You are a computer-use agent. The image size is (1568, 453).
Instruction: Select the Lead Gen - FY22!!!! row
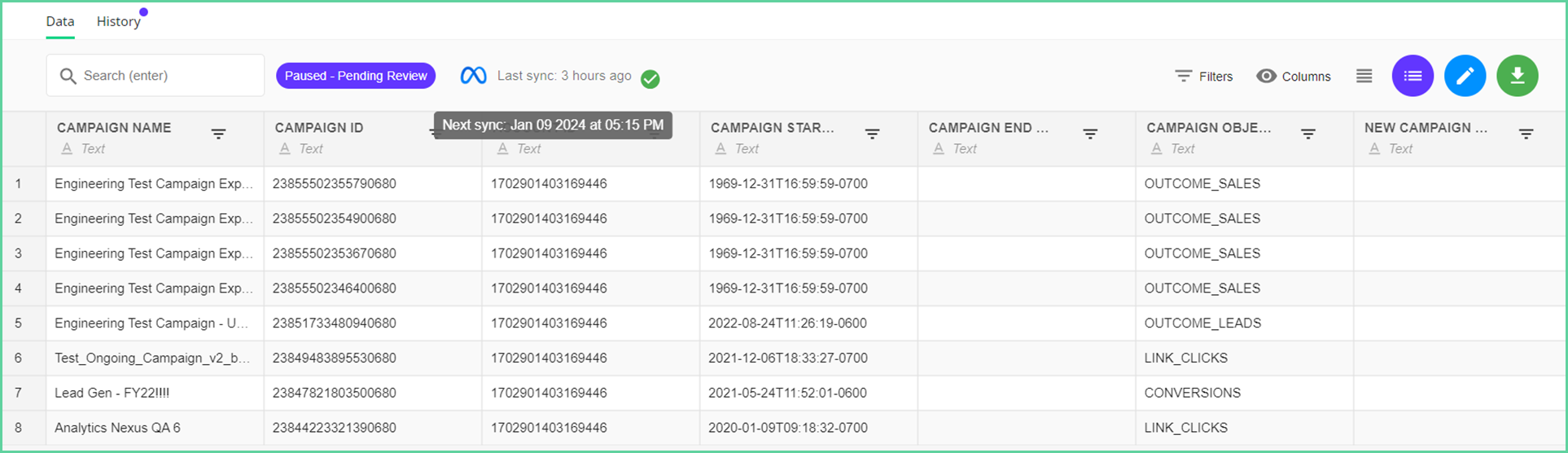pos(784,393)
